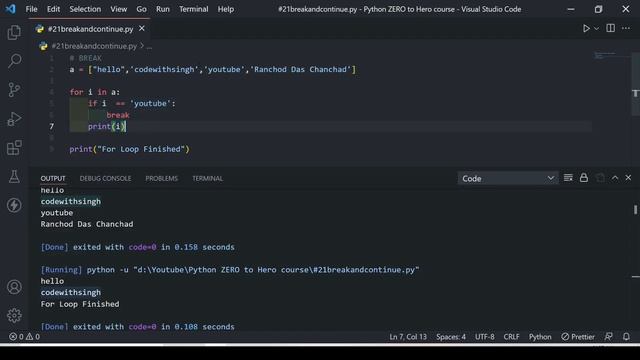
Task: Run the Python file with play button
Action: pos(586,29)
